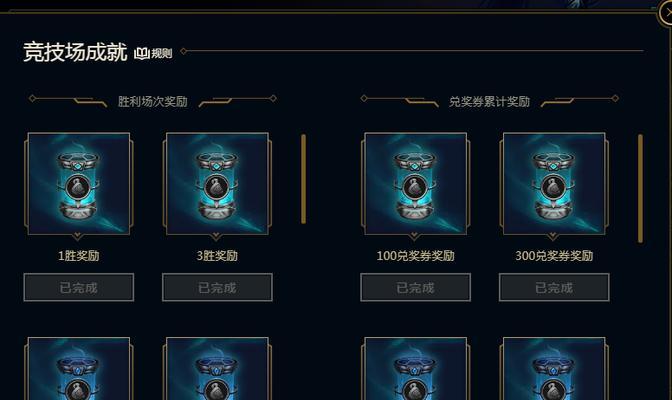The height and width of the screenshot is (400, 672).
Task: Click 已完成 button under 100兑奖券奖励
Action: tap(415, 287)
